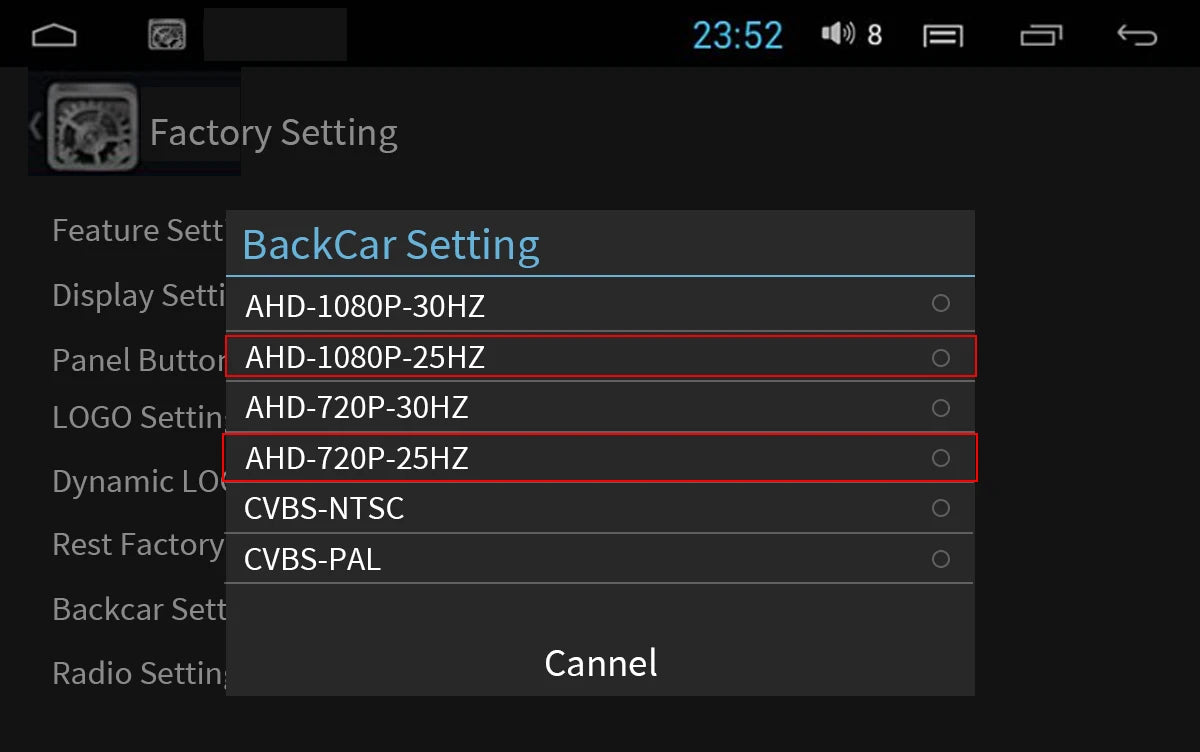The image size is (1200, 752).
Task: Click the Cannel button
Action: coord(601,662)
